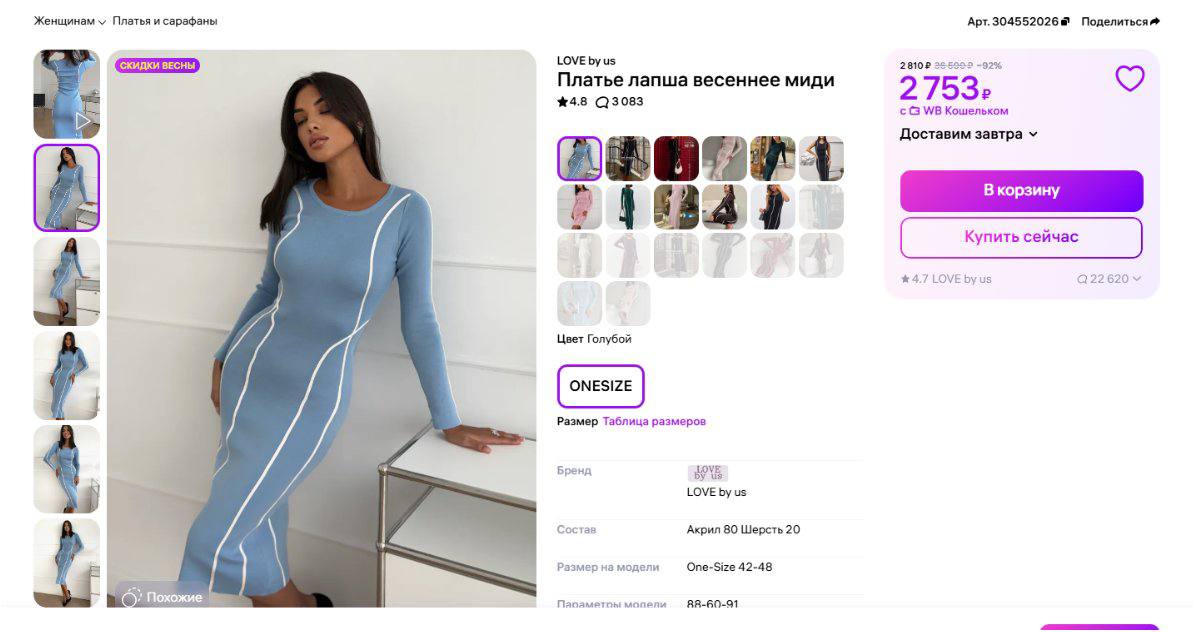This screenshot has width=1193, height=632.
Task: Expand the seller rating chevron
Action: click(x=1137, y=279)
